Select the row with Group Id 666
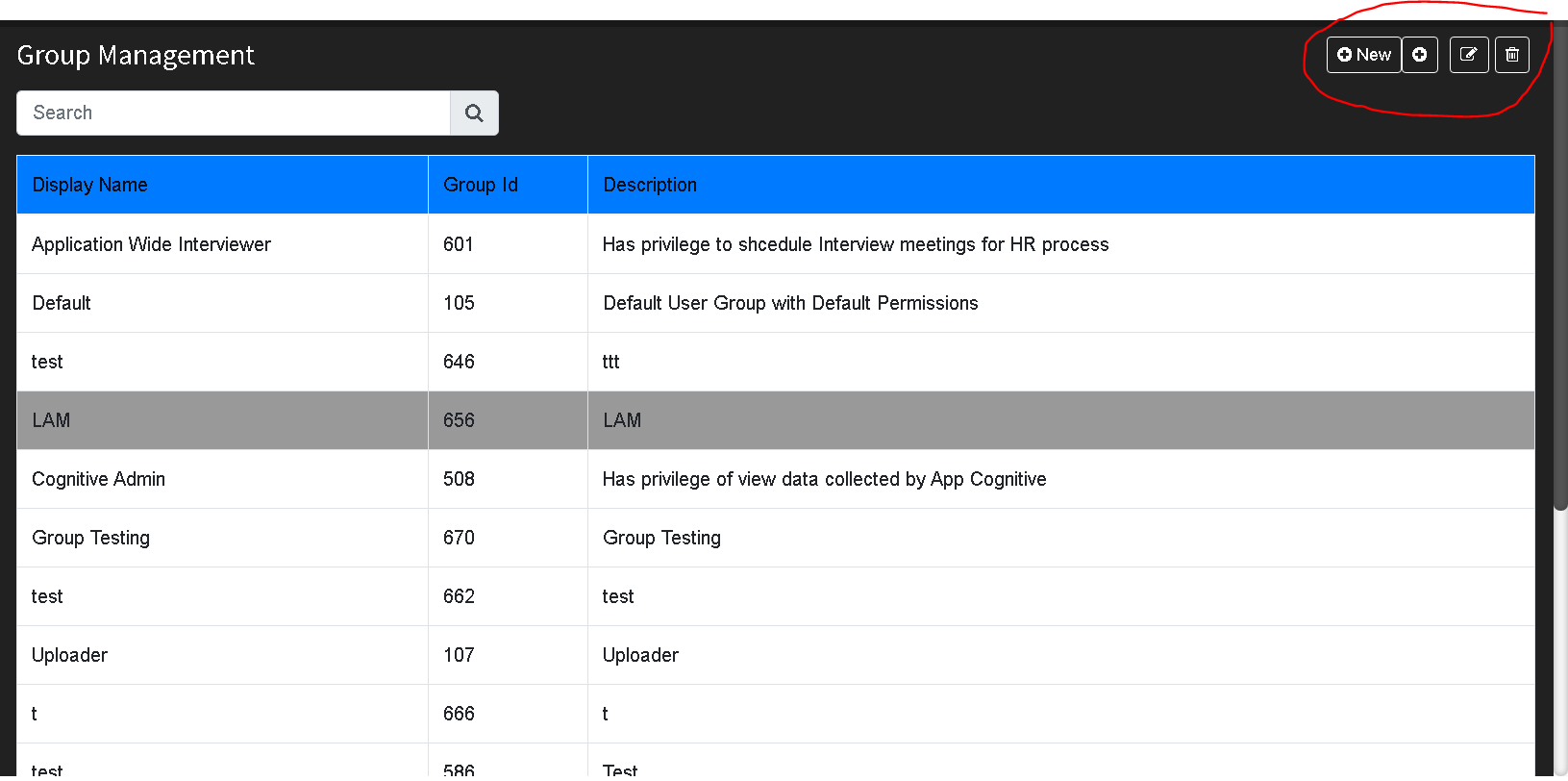Viewport: 1568px width, 781px height. 776,714
